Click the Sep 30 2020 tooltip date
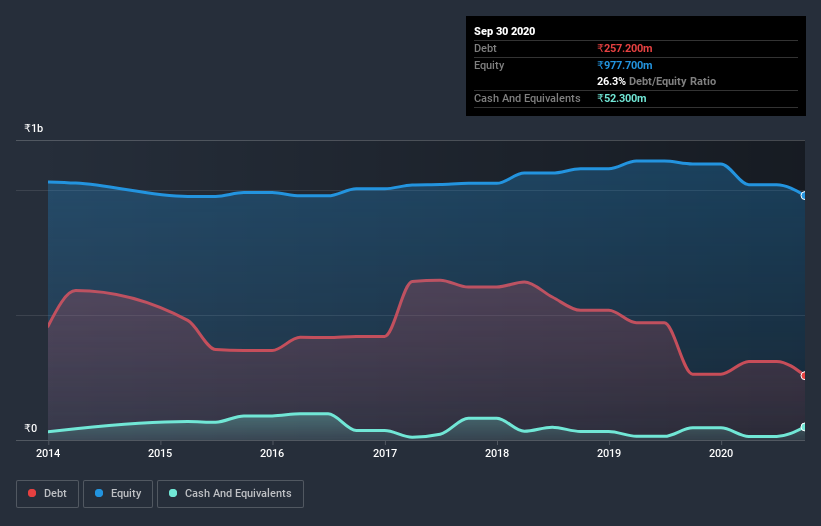 [x=505, y=31]
